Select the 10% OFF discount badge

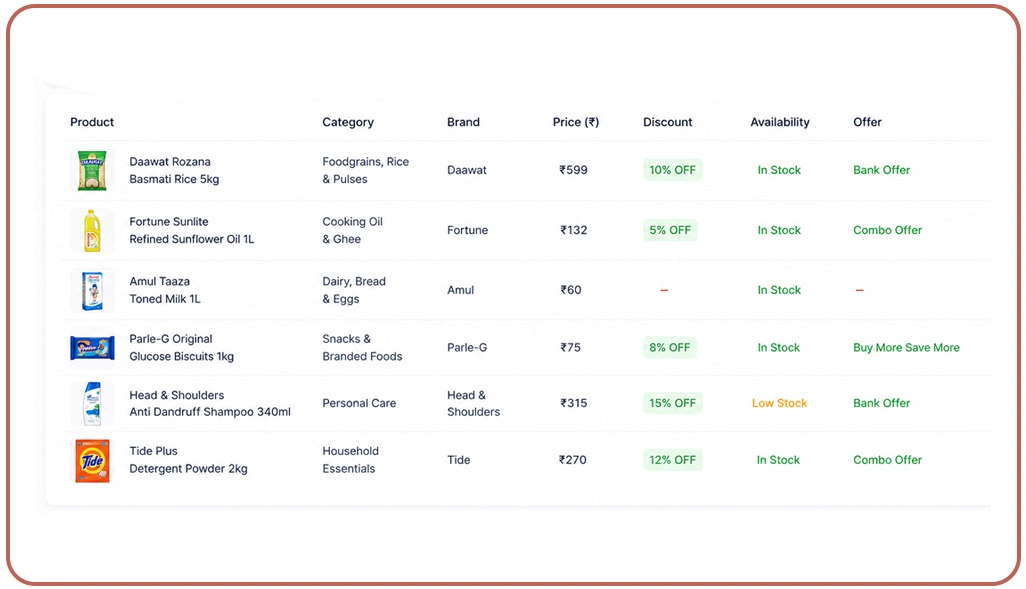(x=673, y=170)
